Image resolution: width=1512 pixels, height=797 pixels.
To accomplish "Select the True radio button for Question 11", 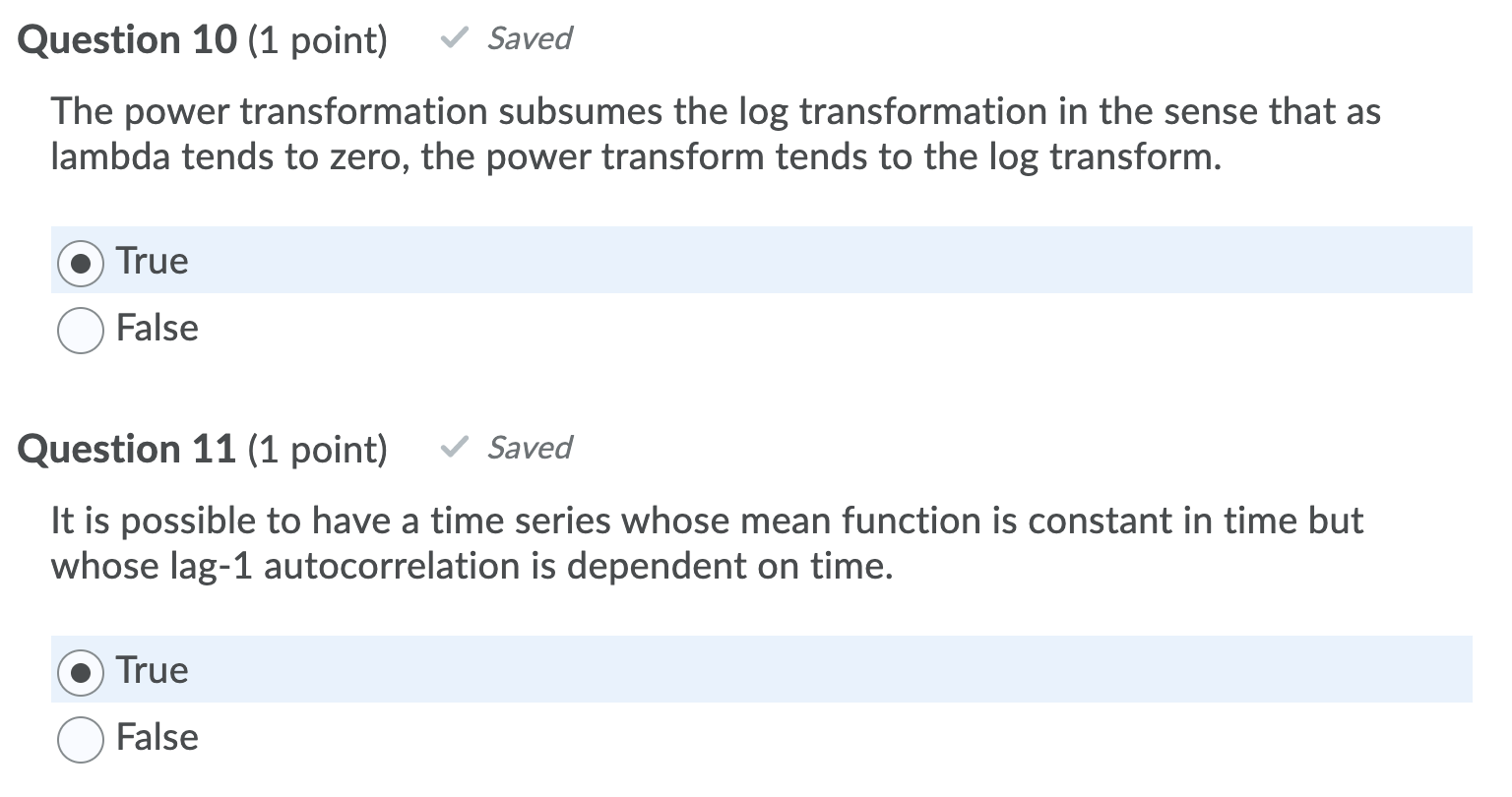I will [80, 672].
